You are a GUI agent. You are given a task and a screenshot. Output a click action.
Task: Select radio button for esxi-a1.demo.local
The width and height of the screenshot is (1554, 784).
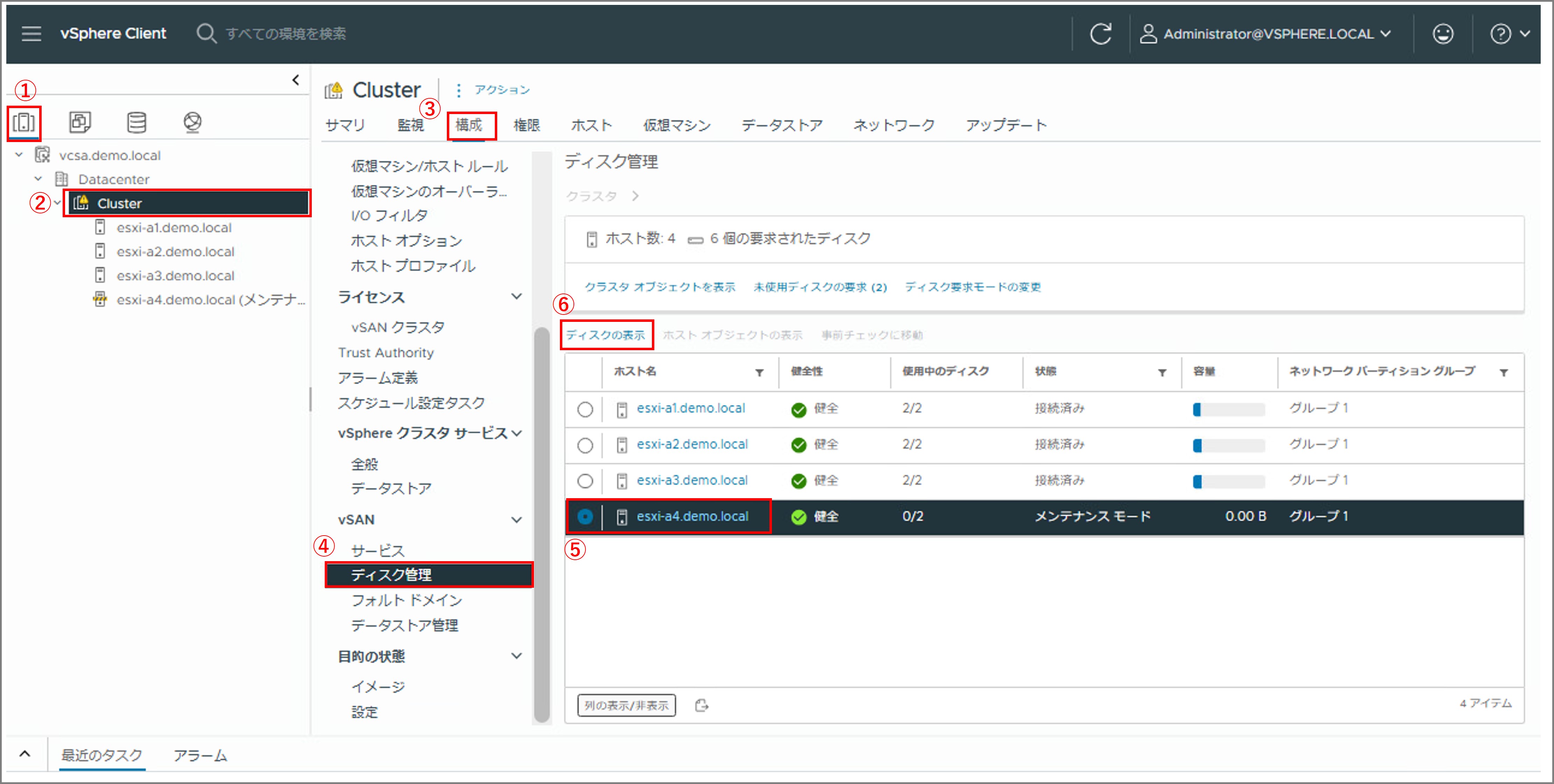click(x=585, y=409)
